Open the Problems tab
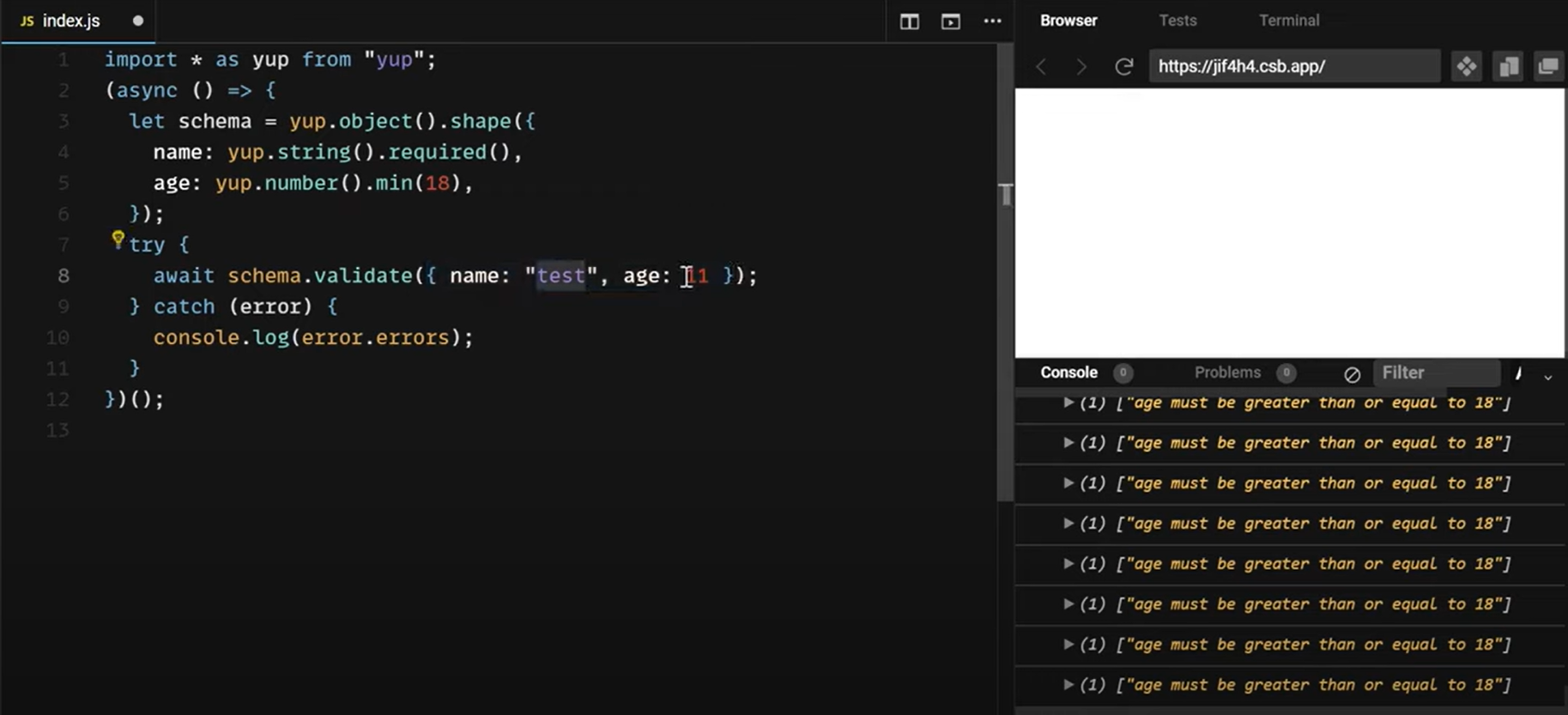 click(x=1227, y=373)
